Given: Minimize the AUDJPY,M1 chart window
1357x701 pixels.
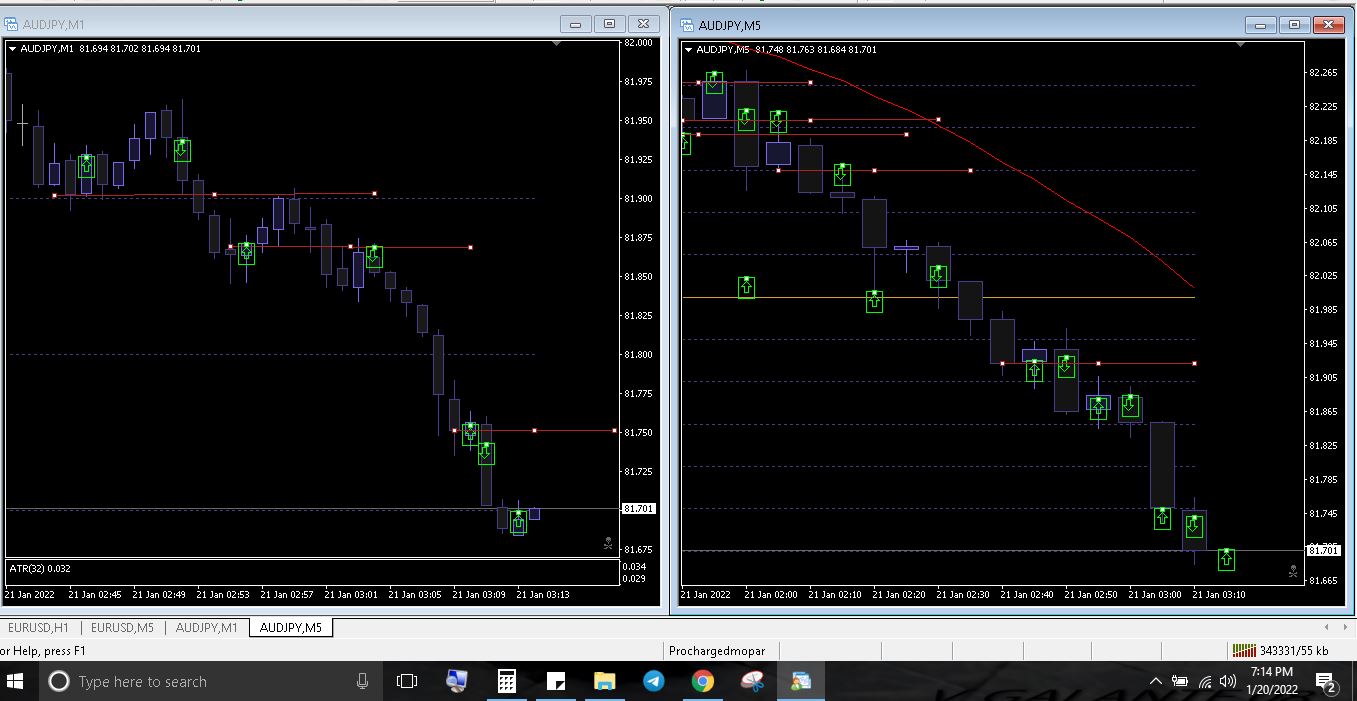Looking at the screenshot, I should tap(576, 24).
